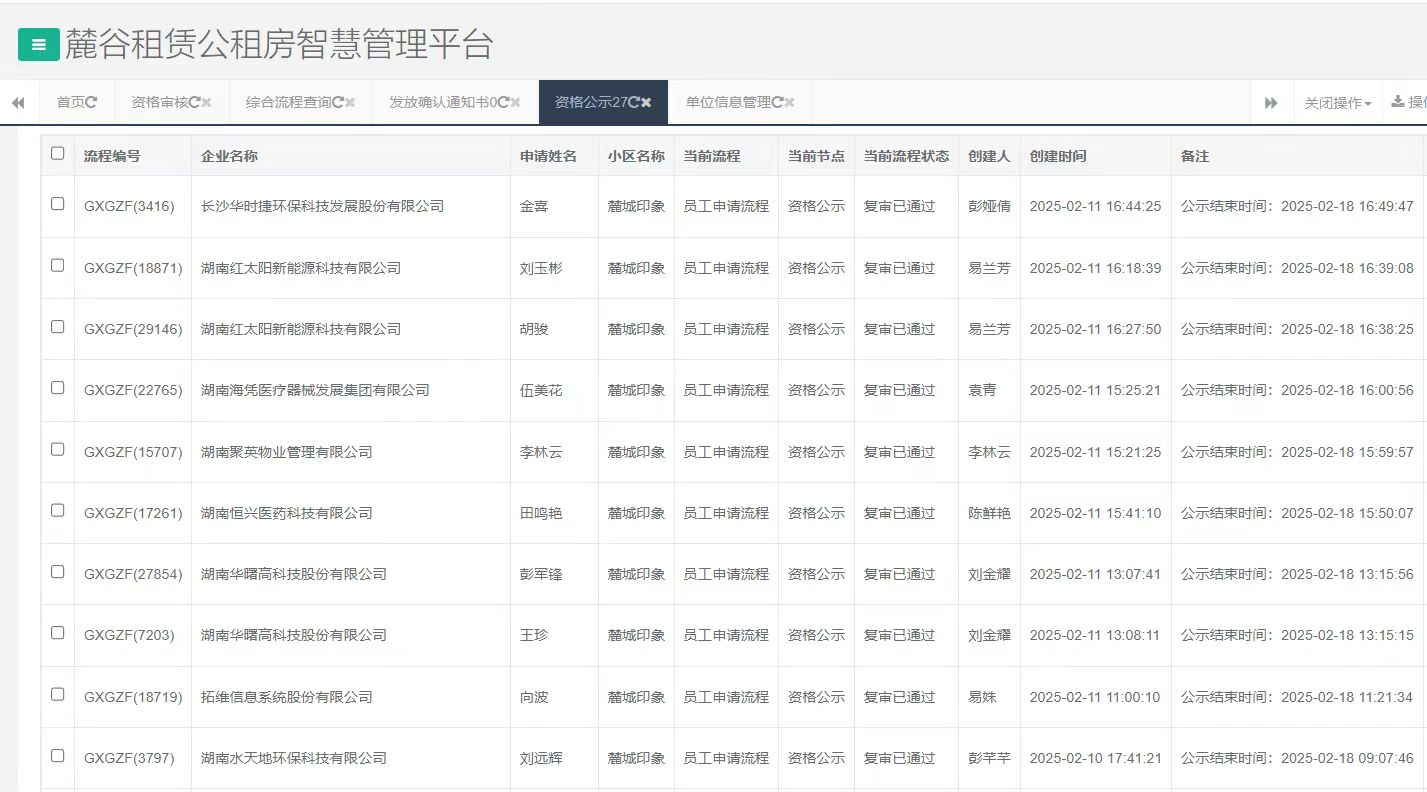
Task: Click the refresh icon on 资格审核 tab
Action: pyautogui.click(x=191, y=101)
